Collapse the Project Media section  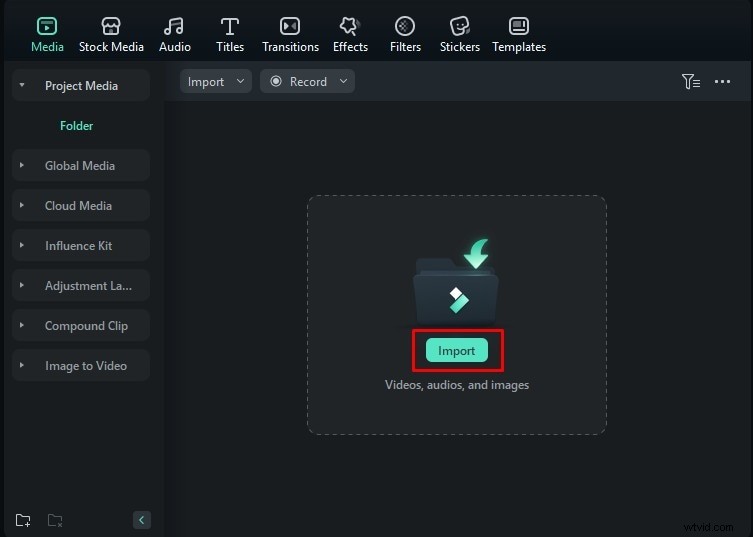(22, 86)
